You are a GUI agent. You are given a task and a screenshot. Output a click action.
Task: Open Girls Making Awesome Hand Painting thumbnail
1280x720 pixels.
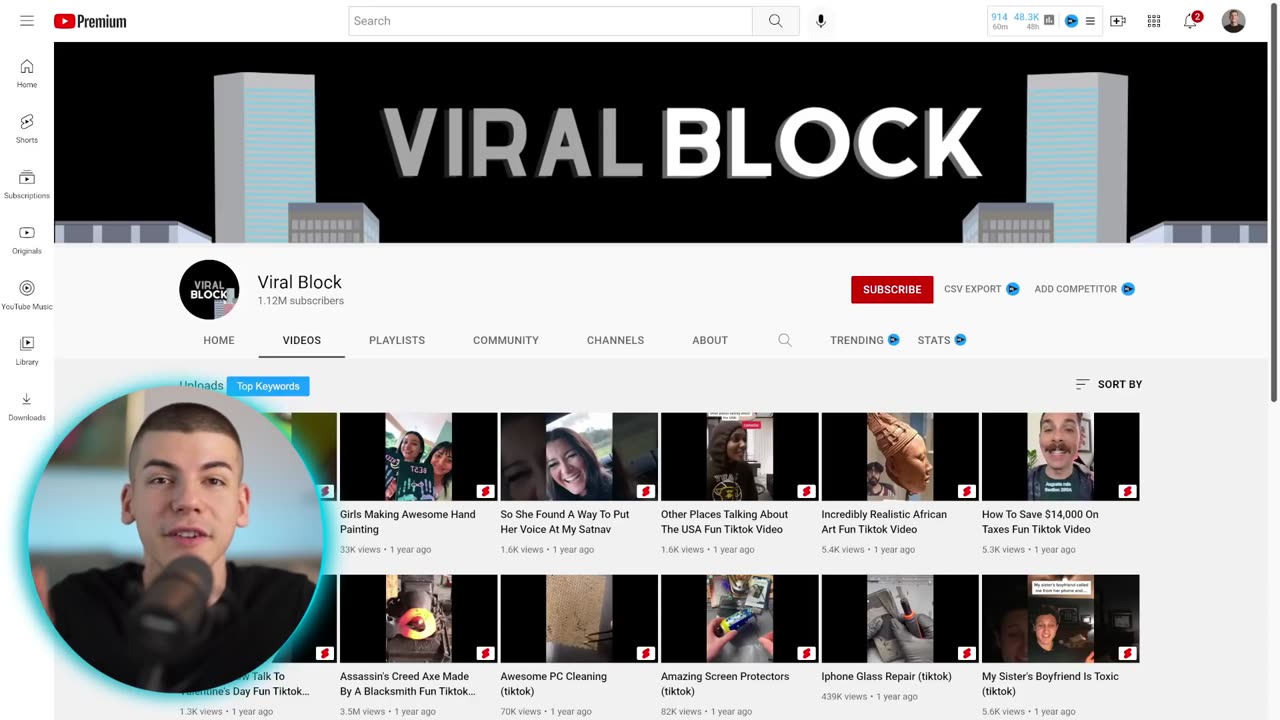pos(418,457)
